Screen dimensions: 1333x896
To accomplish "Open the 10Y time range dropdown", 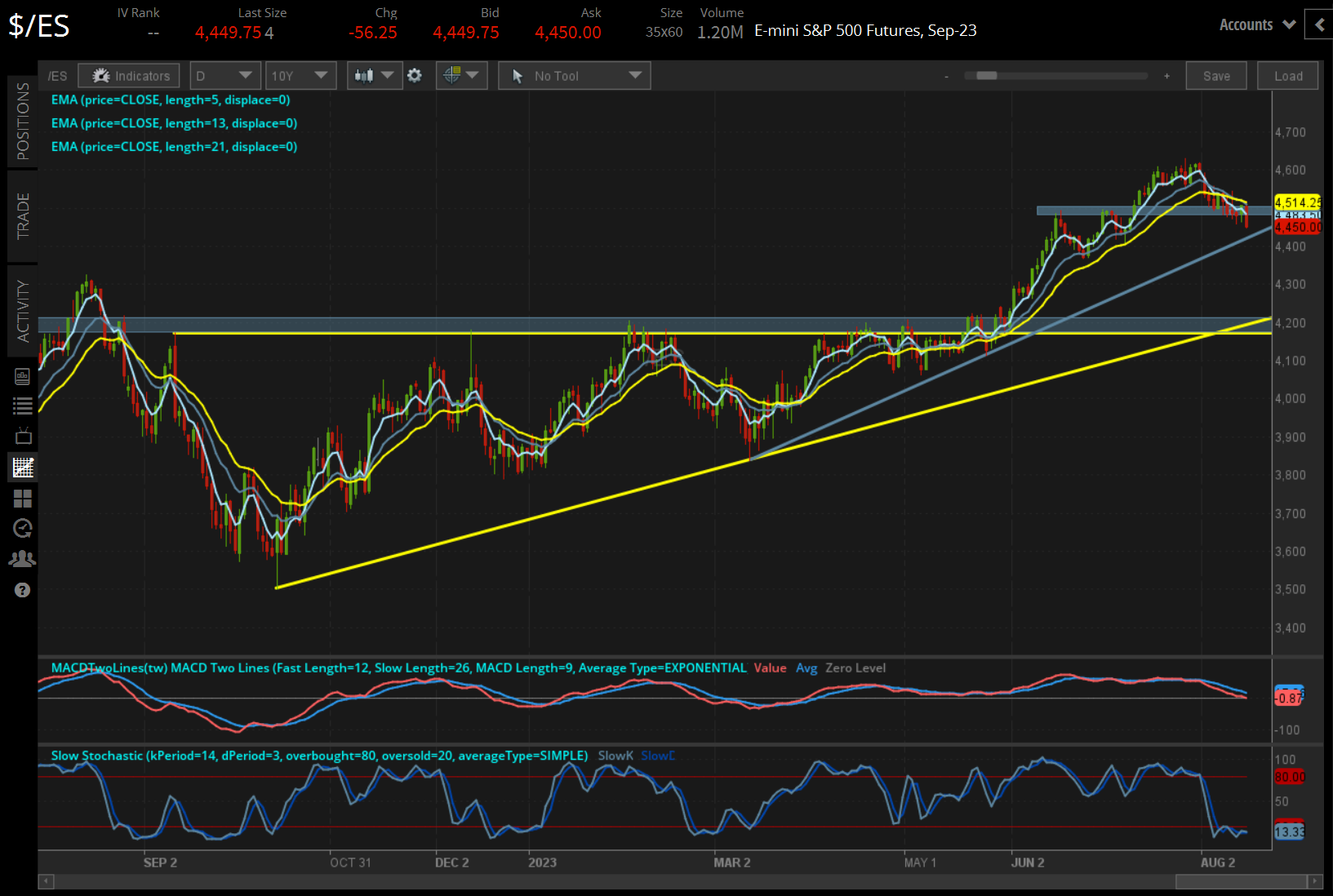I will point(300,75).
